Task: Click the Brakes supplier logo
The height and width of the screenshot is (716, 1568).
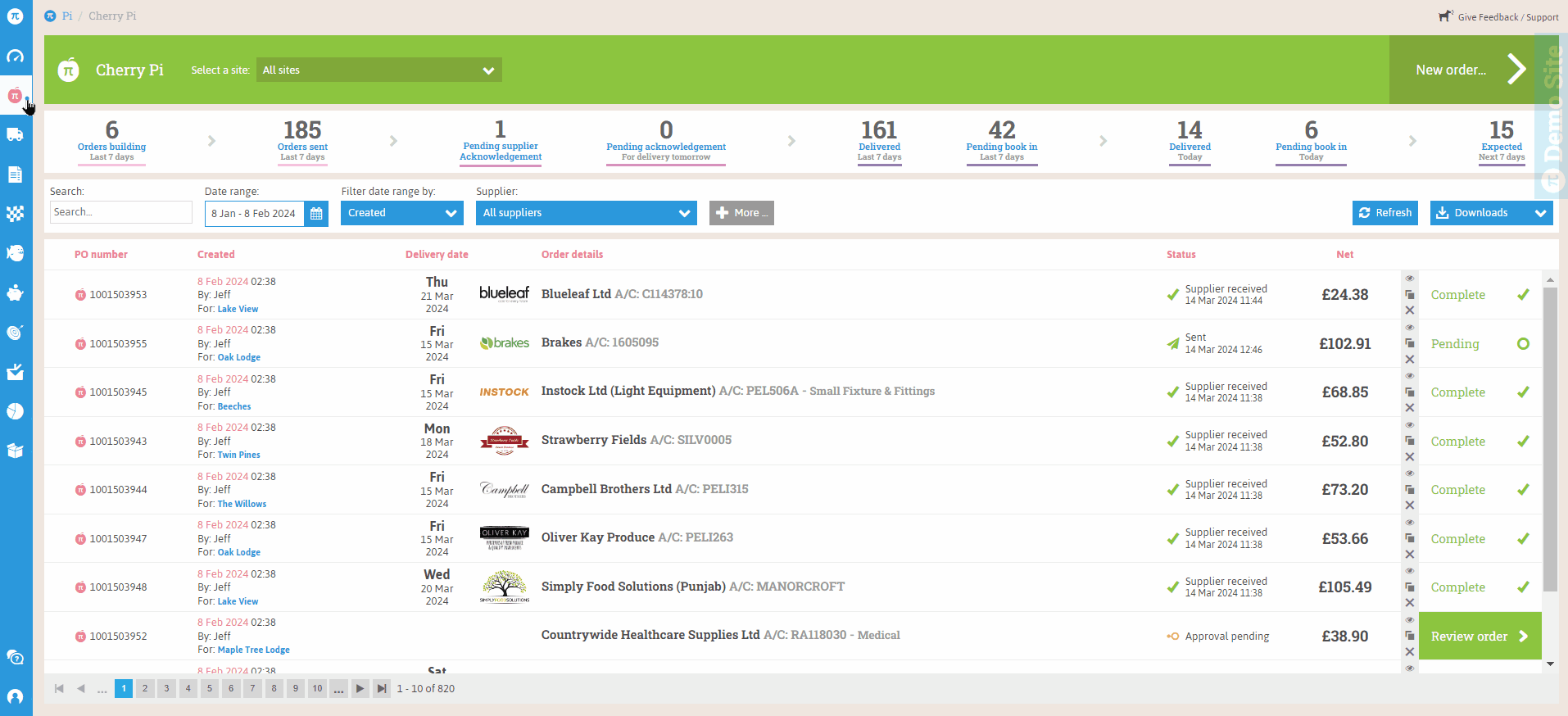Action: tap(505, 343)
